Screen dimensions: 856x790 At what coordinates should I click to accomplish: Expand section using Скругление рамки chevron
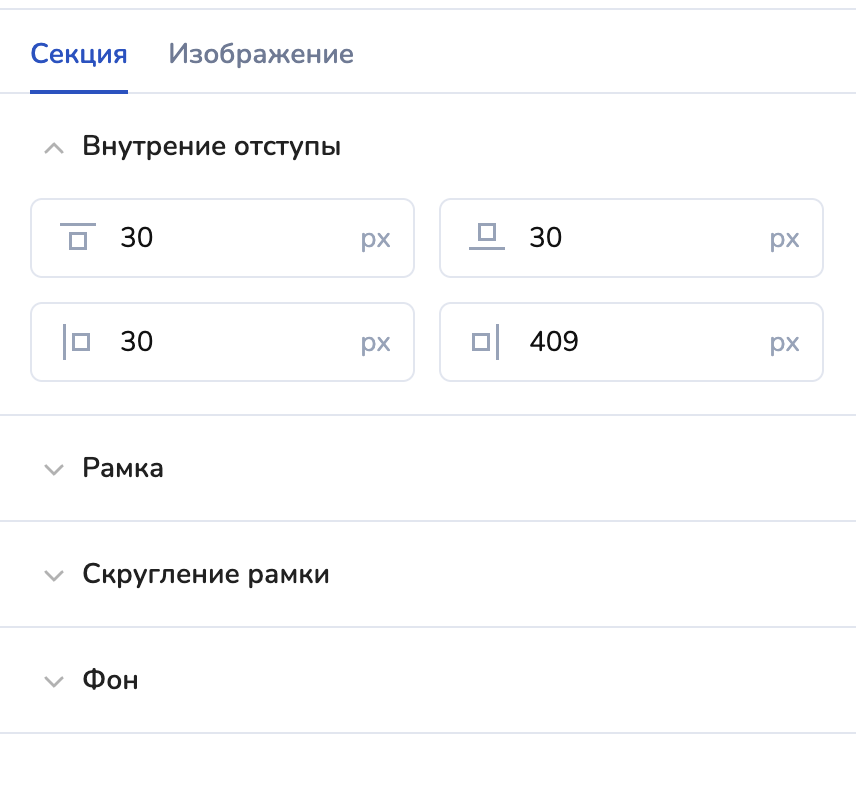click(54, 575)
